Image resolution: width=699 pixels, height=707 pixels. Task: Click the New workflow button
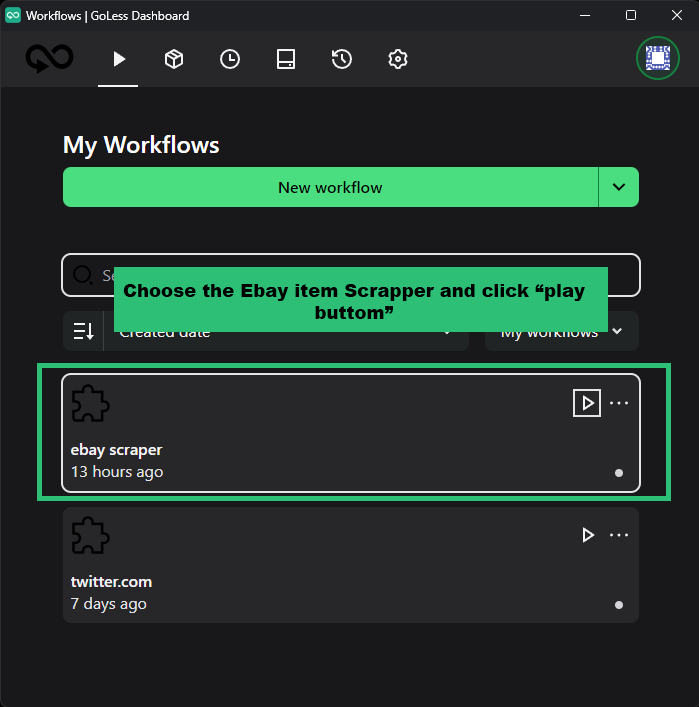(331, 187)
